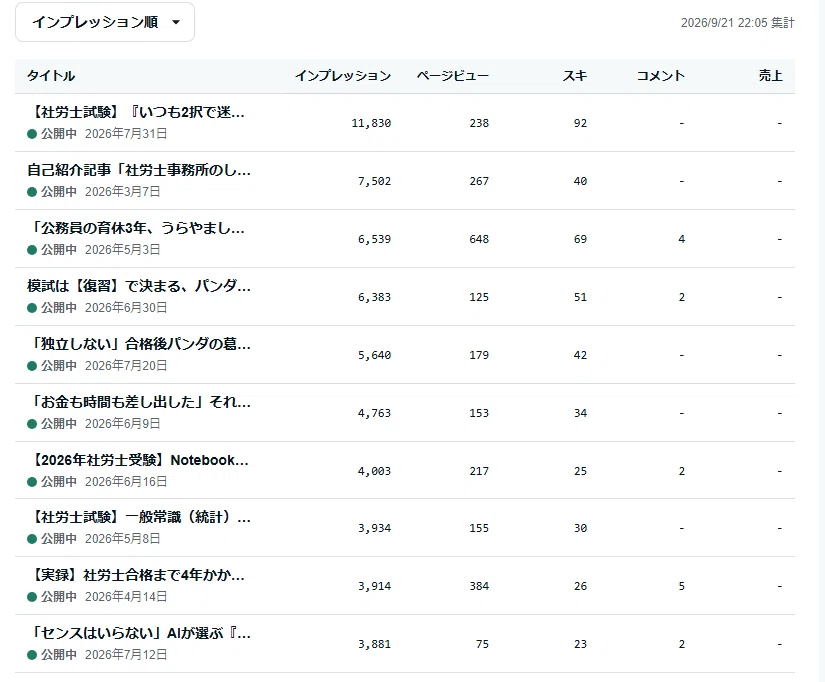Click impression value 4,003
Screen dimensions: 825x682
pyautogui.click(x=375, y=471)
